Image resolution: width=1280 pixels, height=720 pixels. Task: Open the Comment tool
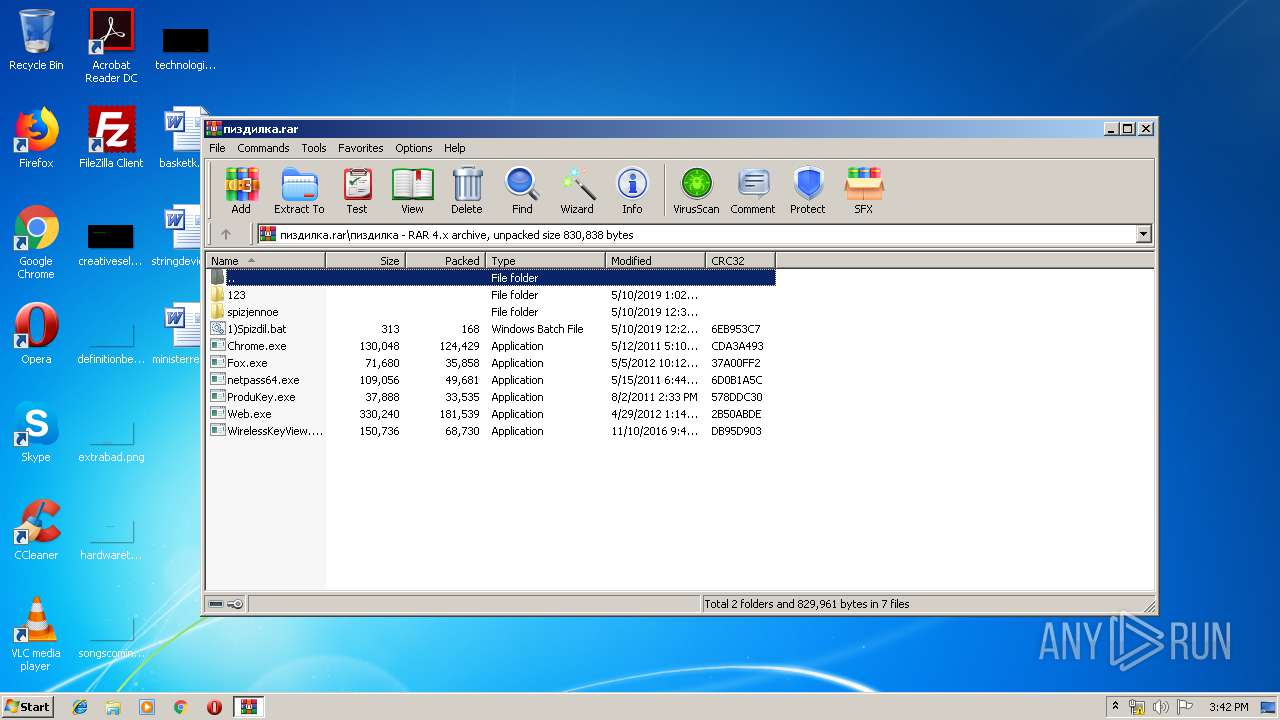pos(753,190)
